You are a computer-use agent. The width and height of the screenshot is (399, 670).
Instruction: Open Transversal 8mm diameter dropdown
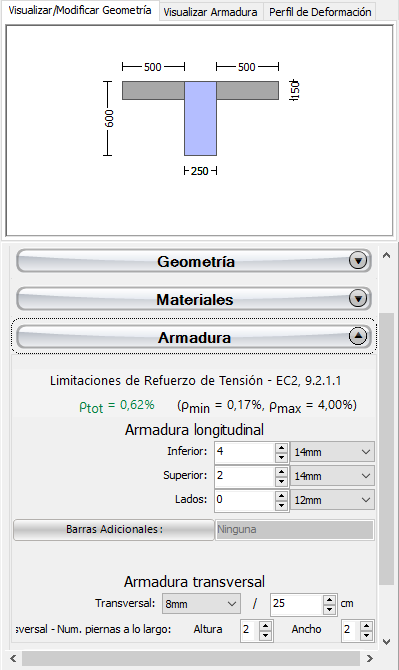point(201,604)
